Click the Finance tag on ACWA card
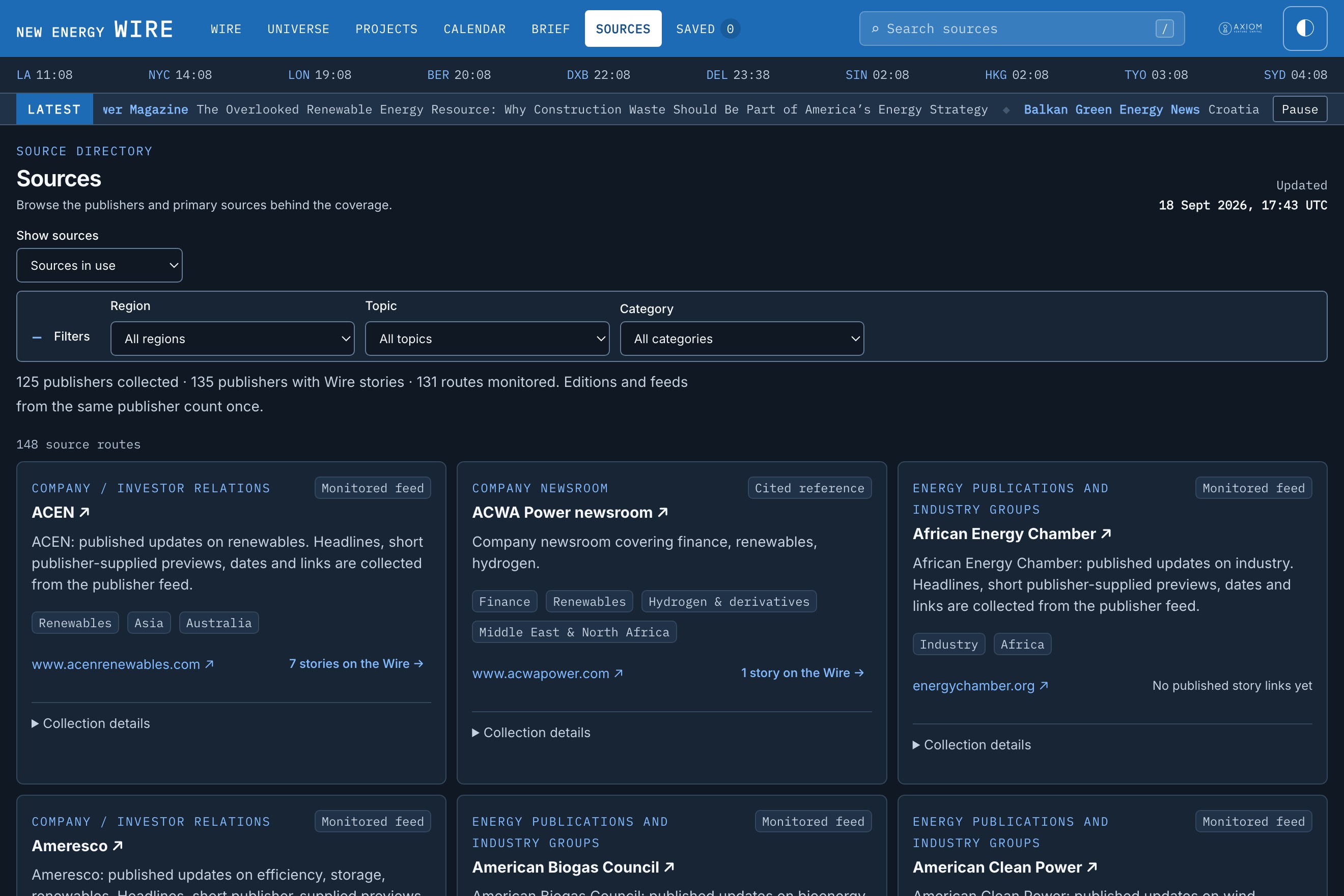Image resolution: width=1344 pixels, height=896 pixels. [504, 601]
